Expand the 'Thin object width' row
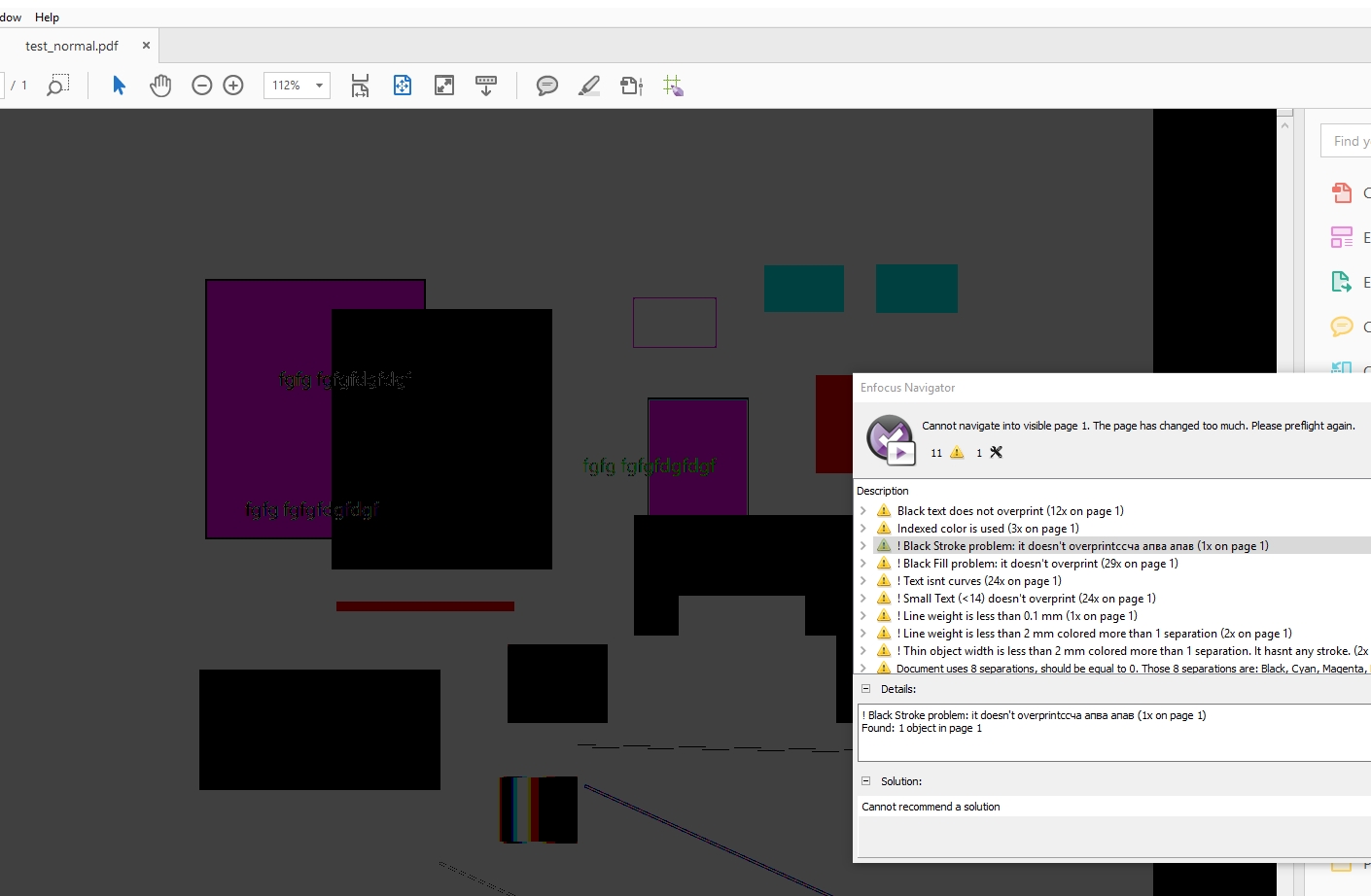Screen dimensions: 1371x896 [x=863, y=651]
